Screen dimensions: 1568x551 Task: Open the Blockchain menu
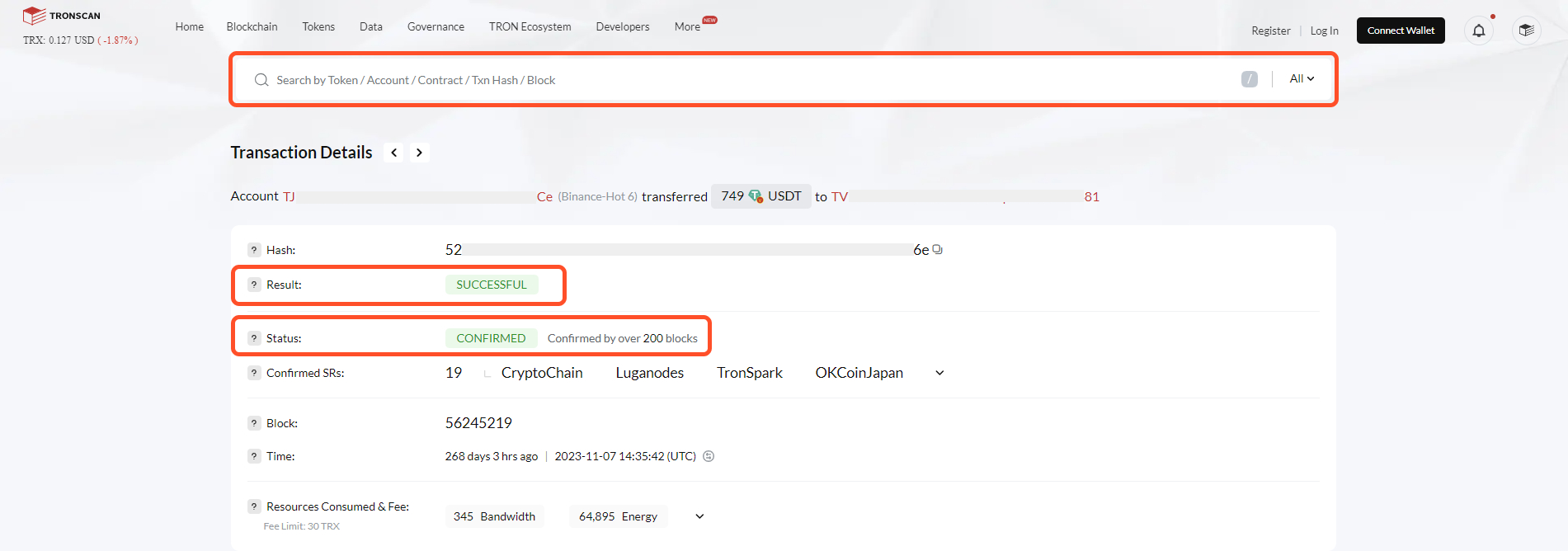[252, 26]
